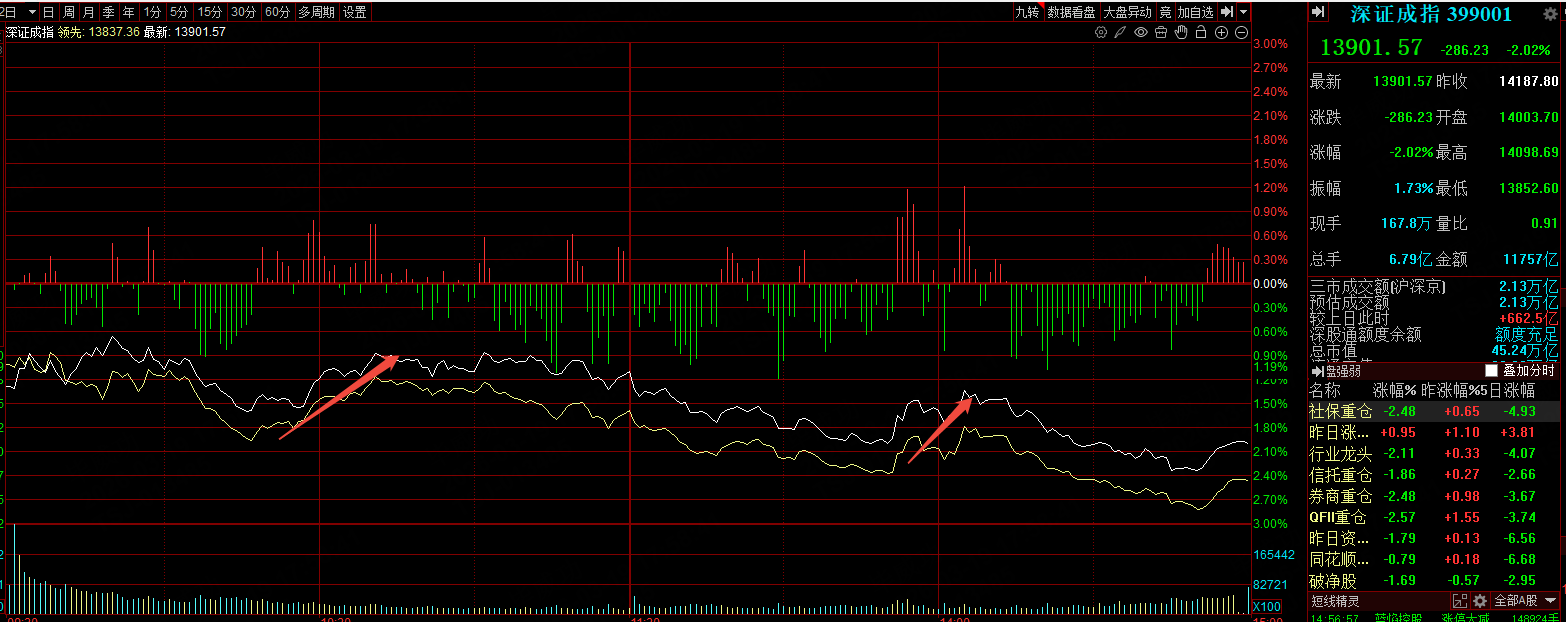Expand dropdown arrow next to 加自选
Screen dimensions: 1566x622
tap(1243, 12)
